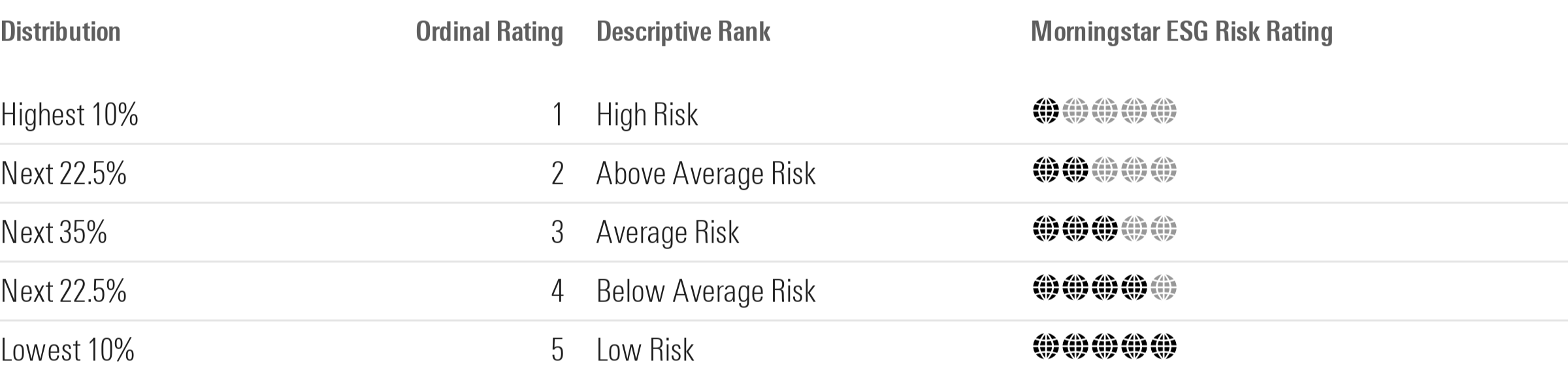1568x378 pixels.
Task: Select the Highest 10% distribution cell
Action: [x=69, y=114]
